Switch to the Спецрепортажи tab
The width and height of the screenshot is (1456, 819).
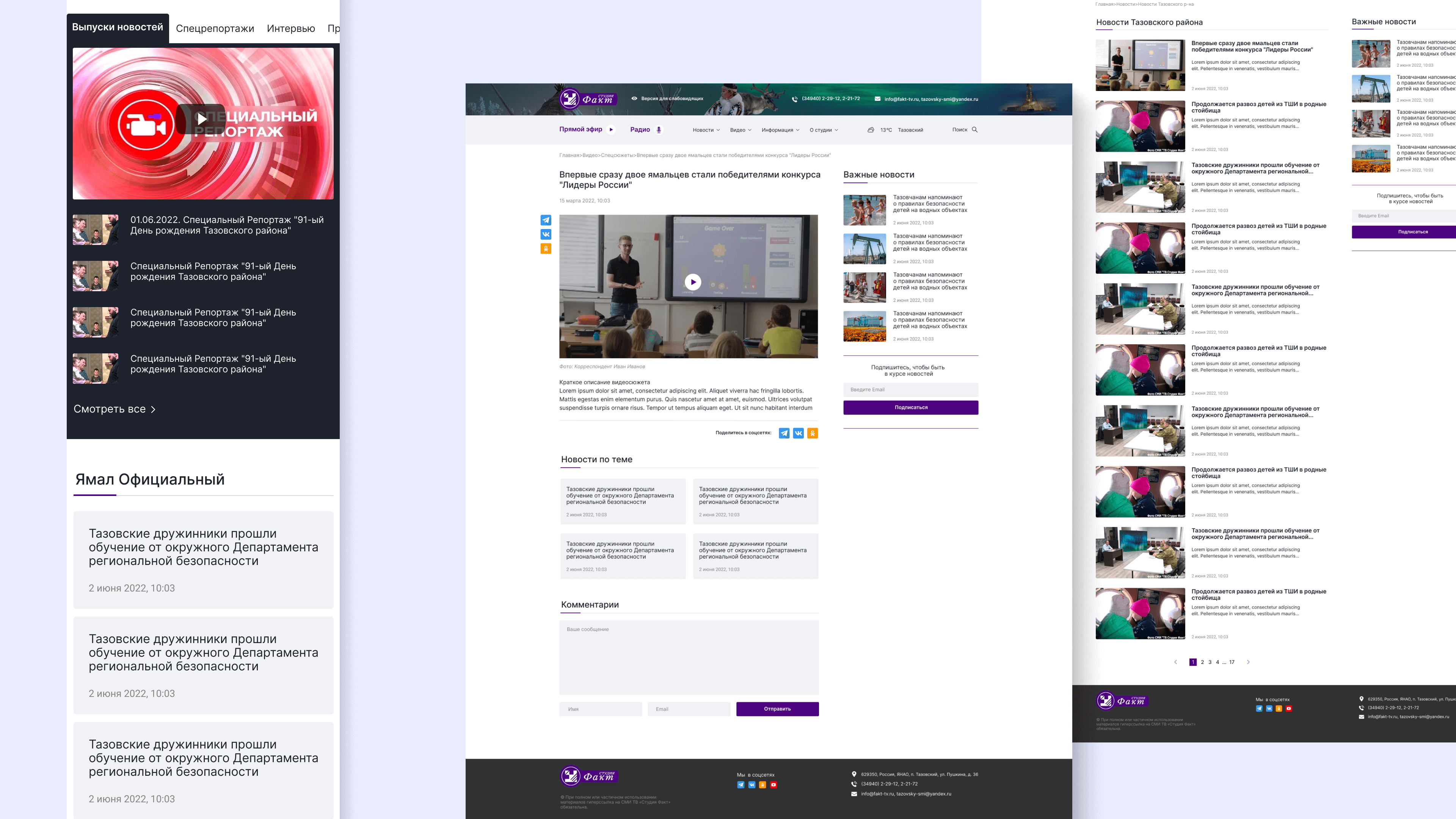215,28
